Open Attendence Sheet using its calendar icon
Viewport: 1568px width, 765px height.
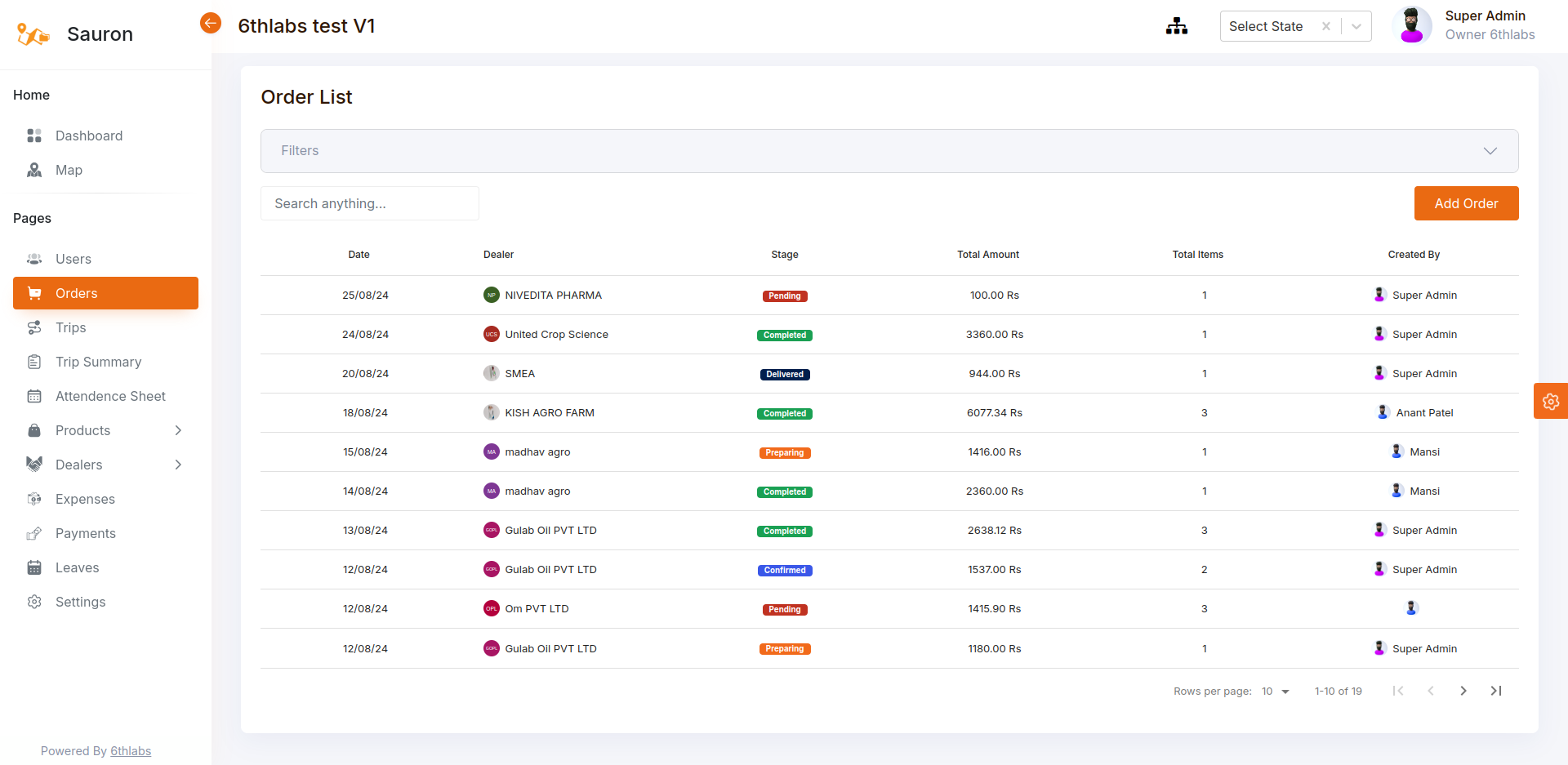[x=33, y=396]
